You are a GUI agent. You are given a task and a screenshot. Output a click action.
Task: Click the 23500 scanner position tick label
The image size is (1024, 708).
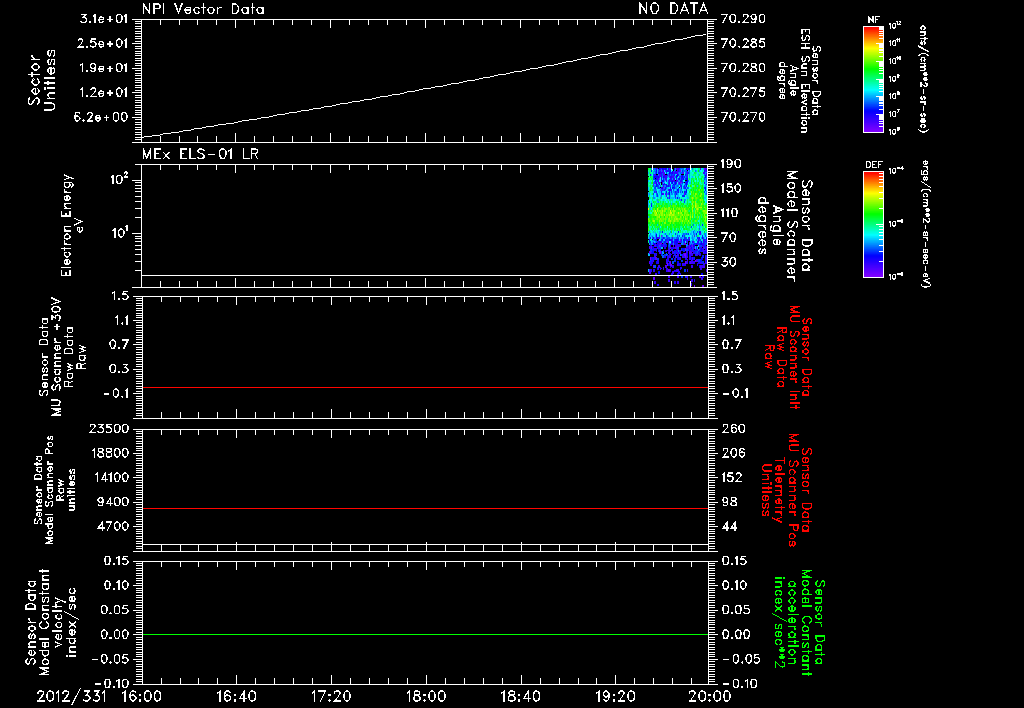(108, 428)
